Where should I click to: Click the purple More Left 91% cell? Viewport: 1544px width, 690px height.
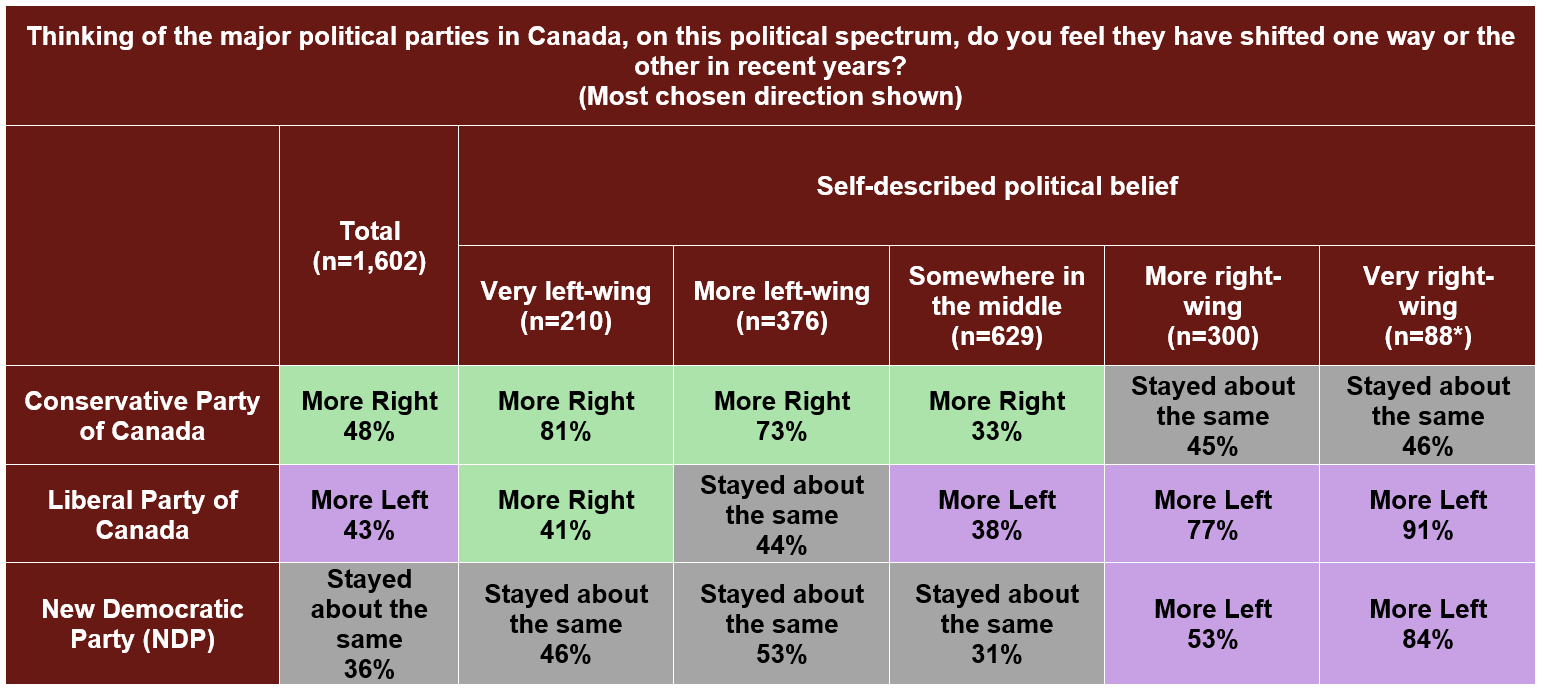(x=1427, y=514)
